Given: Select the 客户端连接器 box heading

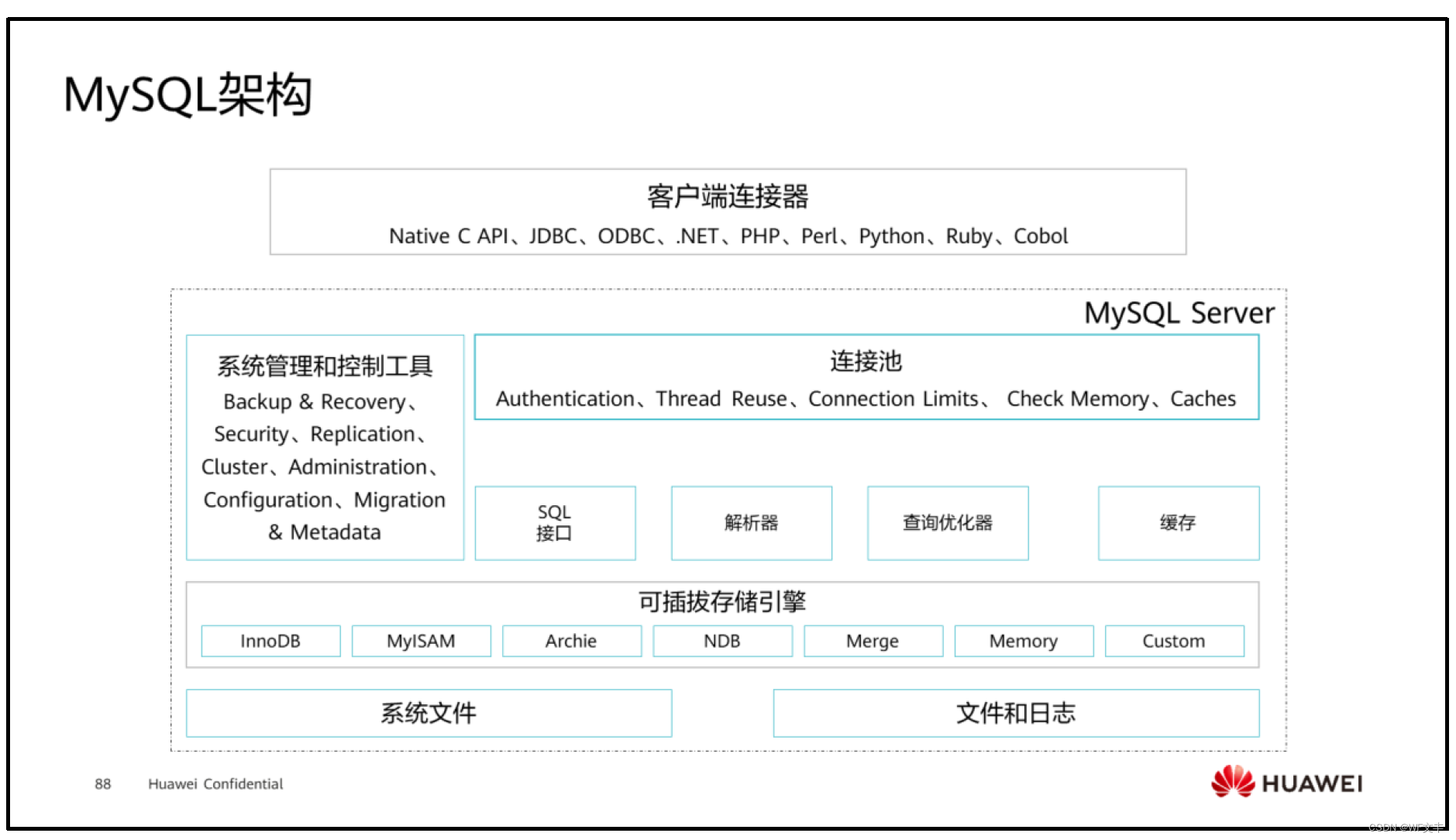Looking at the screenshot, I should (x=728, y=196).
